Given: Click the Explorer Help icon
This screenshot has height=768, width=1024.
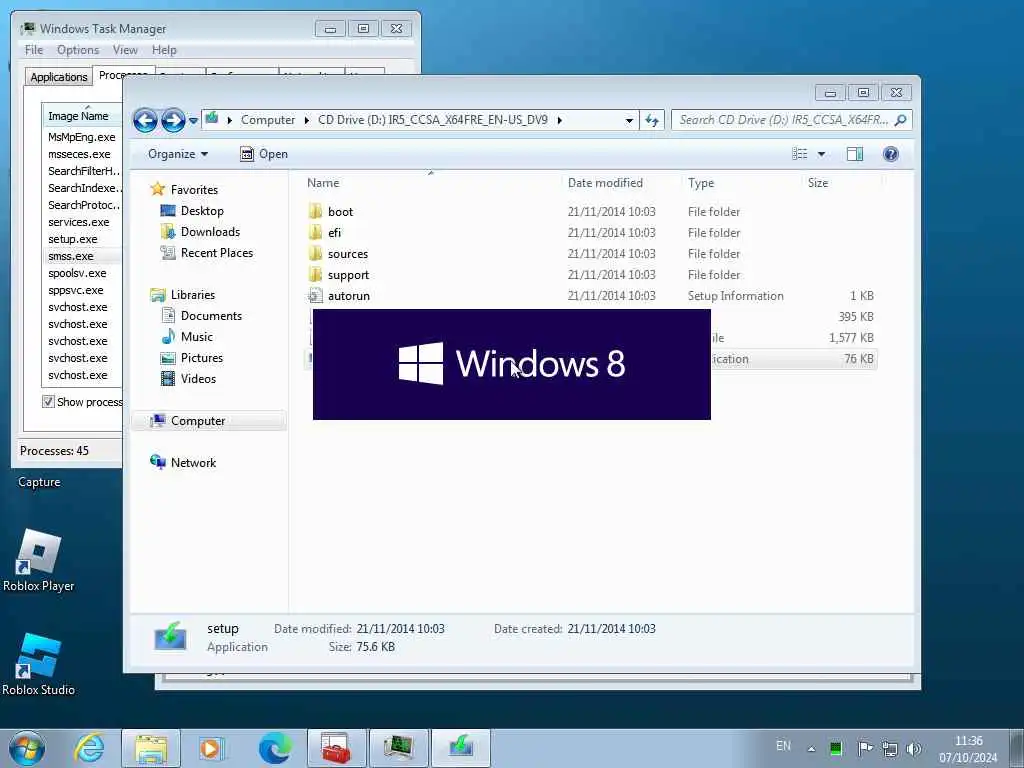Looking at the screenshot, I should point(891,154).
